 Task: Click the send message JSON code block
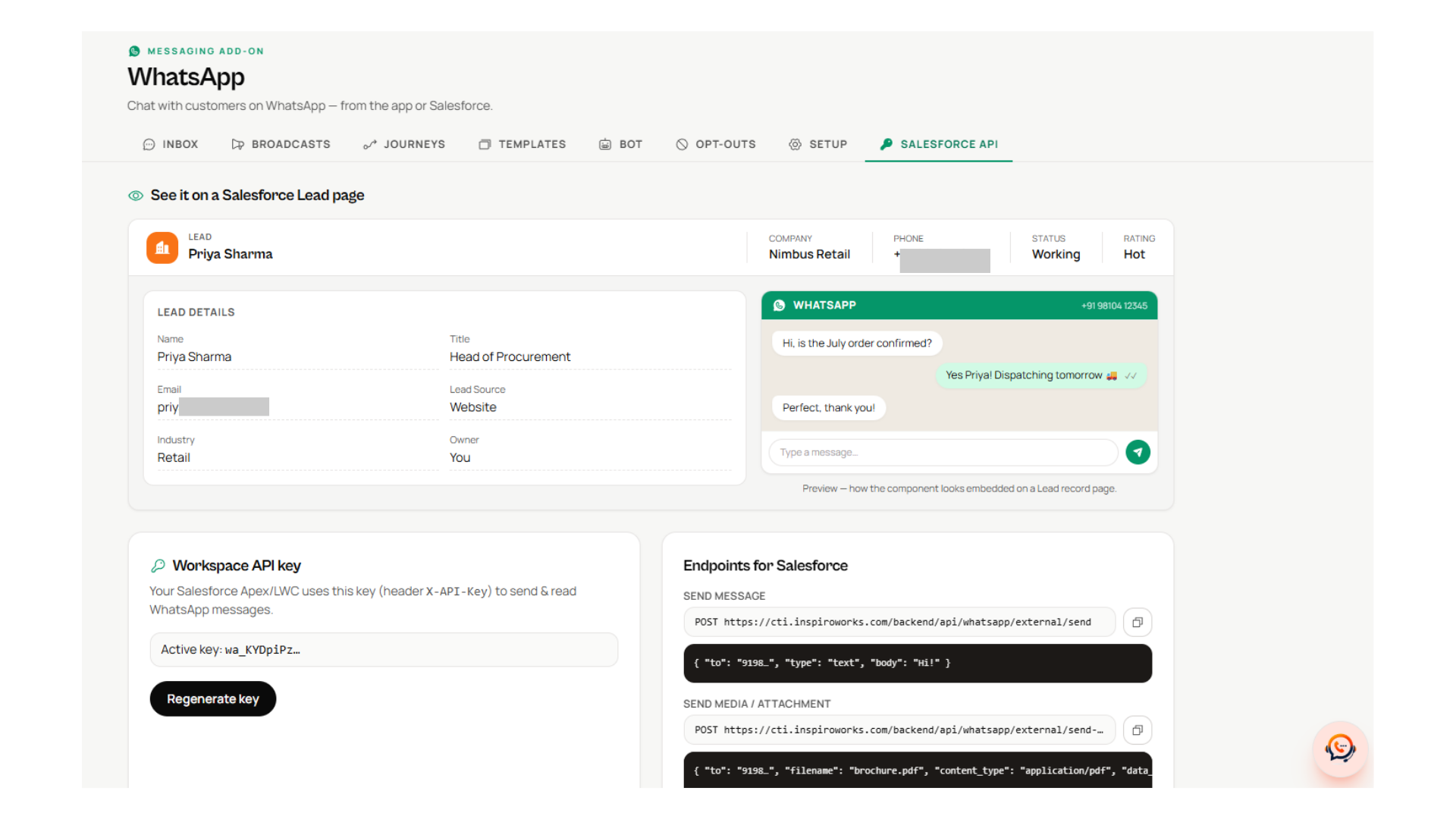[918, 663]
